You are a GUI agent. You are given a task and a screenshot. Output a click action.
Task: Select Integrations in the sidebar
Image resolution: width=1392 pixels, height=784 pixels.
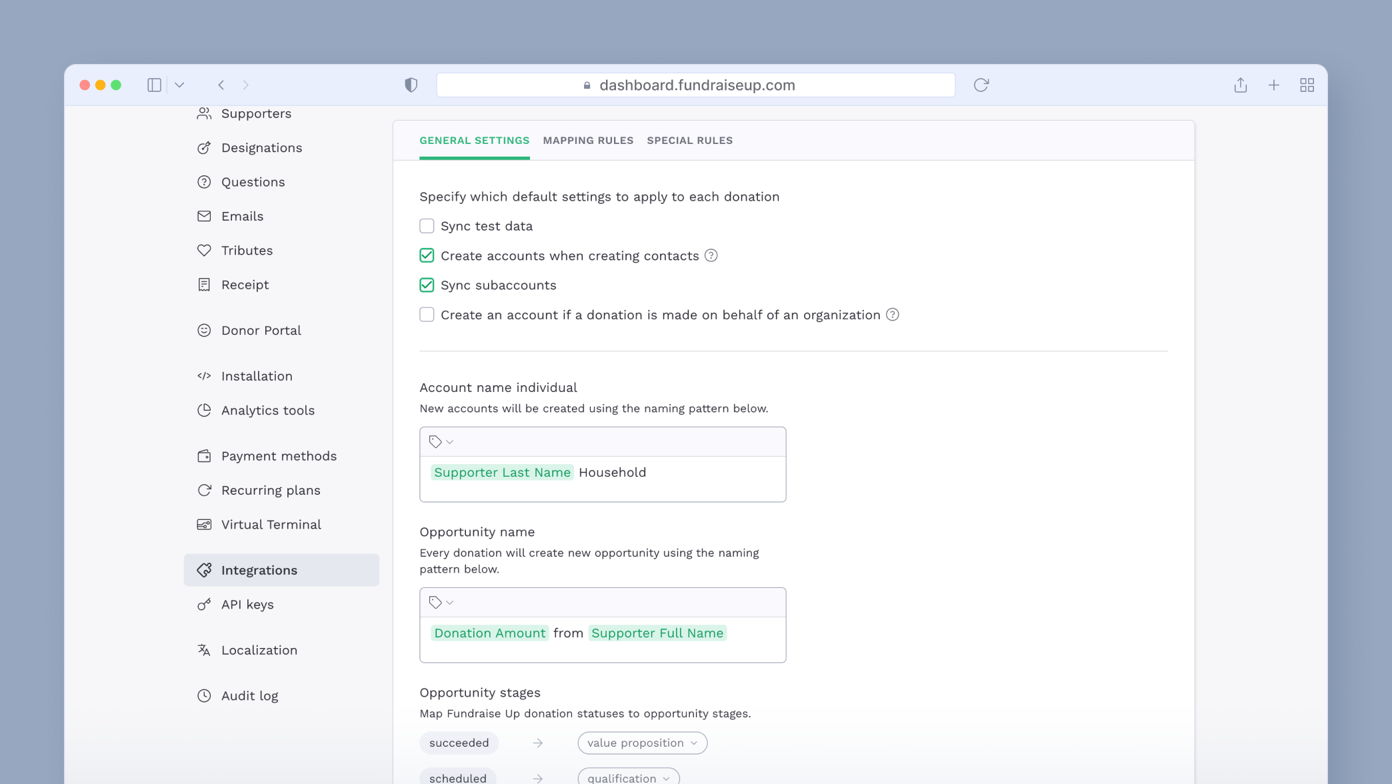pyautogui.click(x=262, y=569)
